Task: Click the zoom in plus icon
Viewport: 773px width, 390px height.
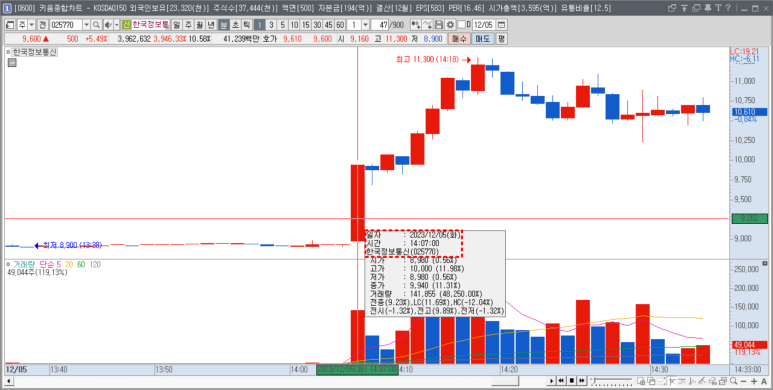Action: (x=754, y=381)
